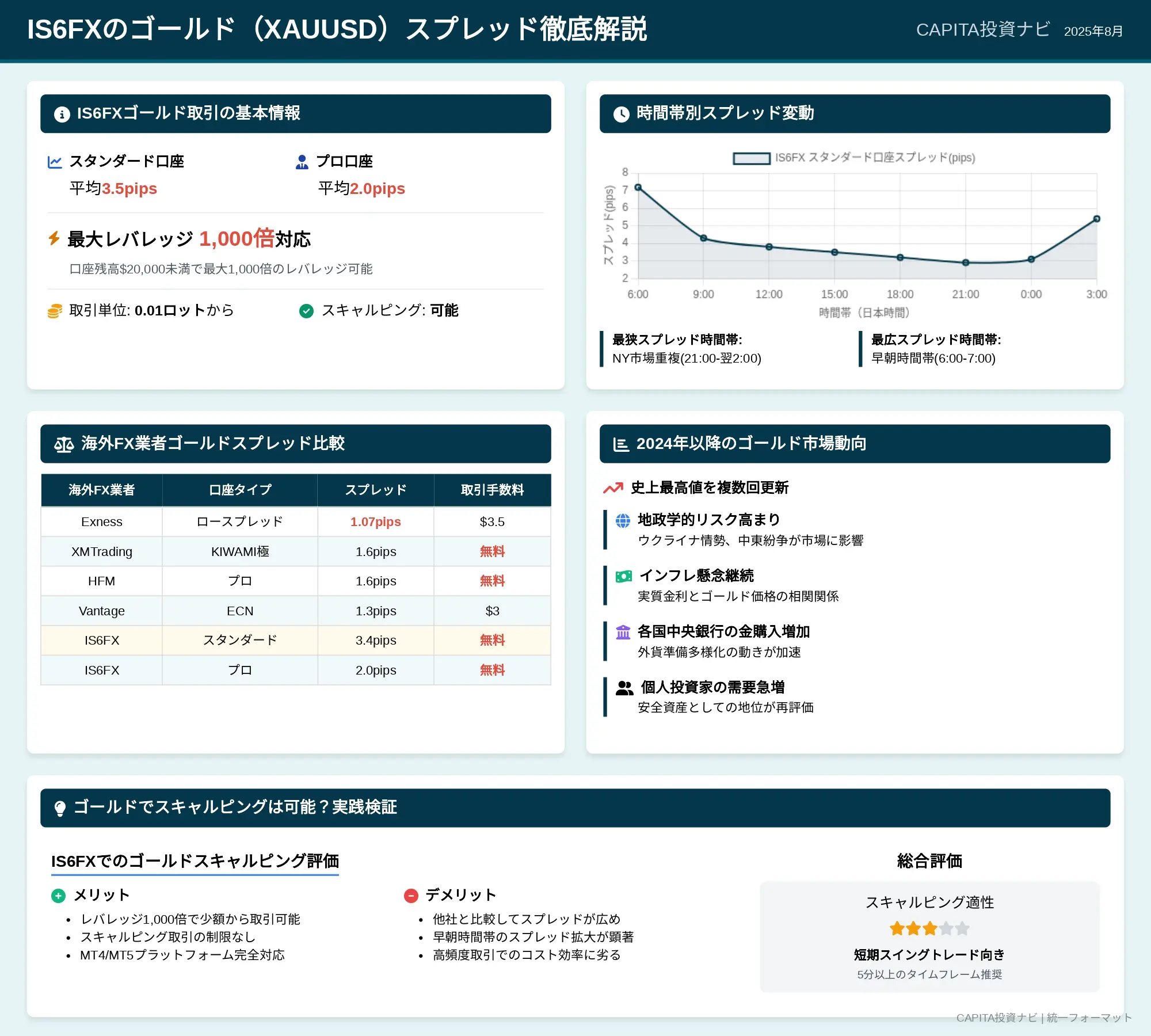Click the lightning bolt icon beside 最大レバレッジ
The height and width of the screenshot is (1036, 1151).
(x=54, y=238)
